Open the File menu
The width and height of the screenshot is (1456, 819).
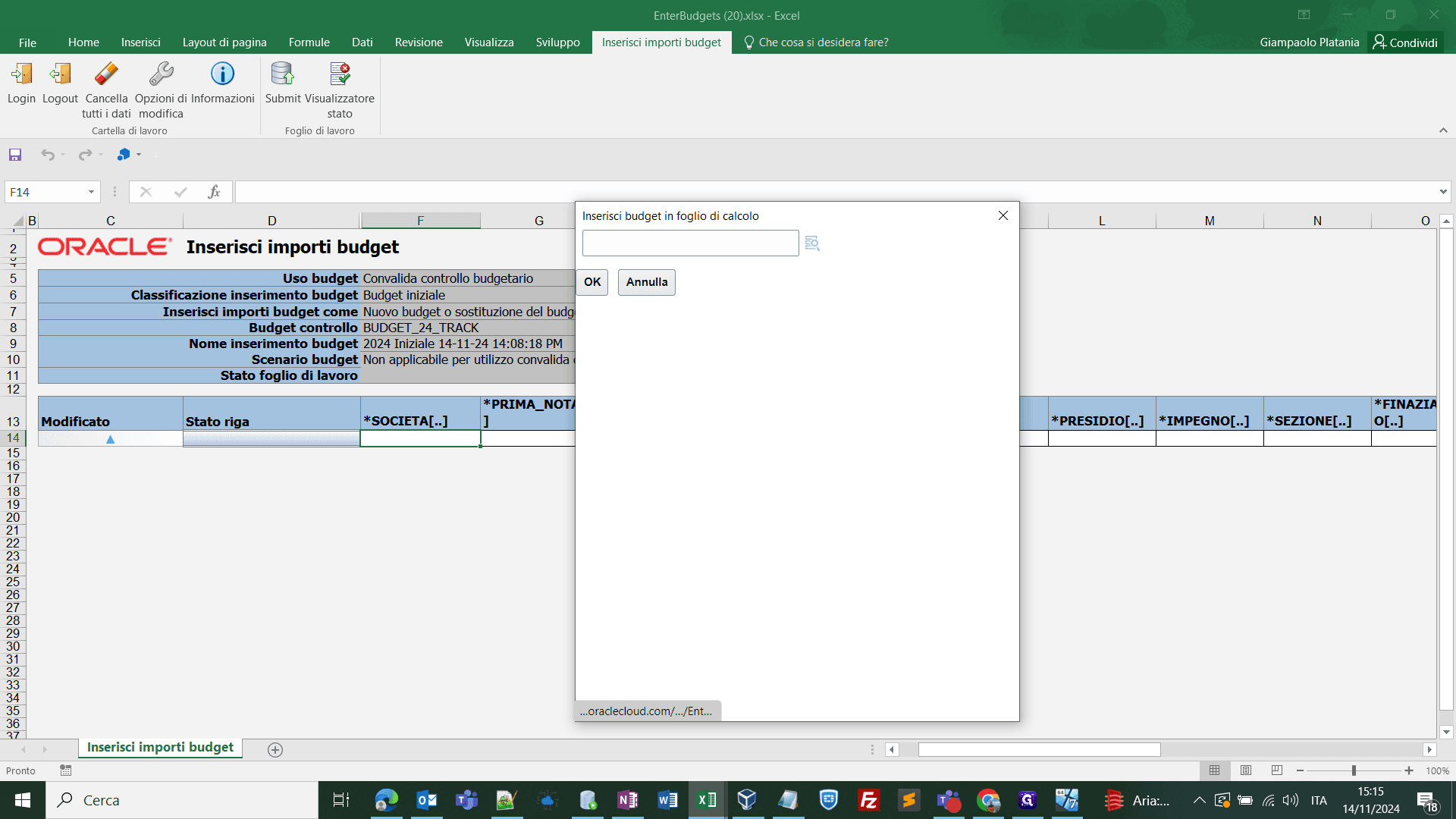pyautogui.click(x=27, y=42)
